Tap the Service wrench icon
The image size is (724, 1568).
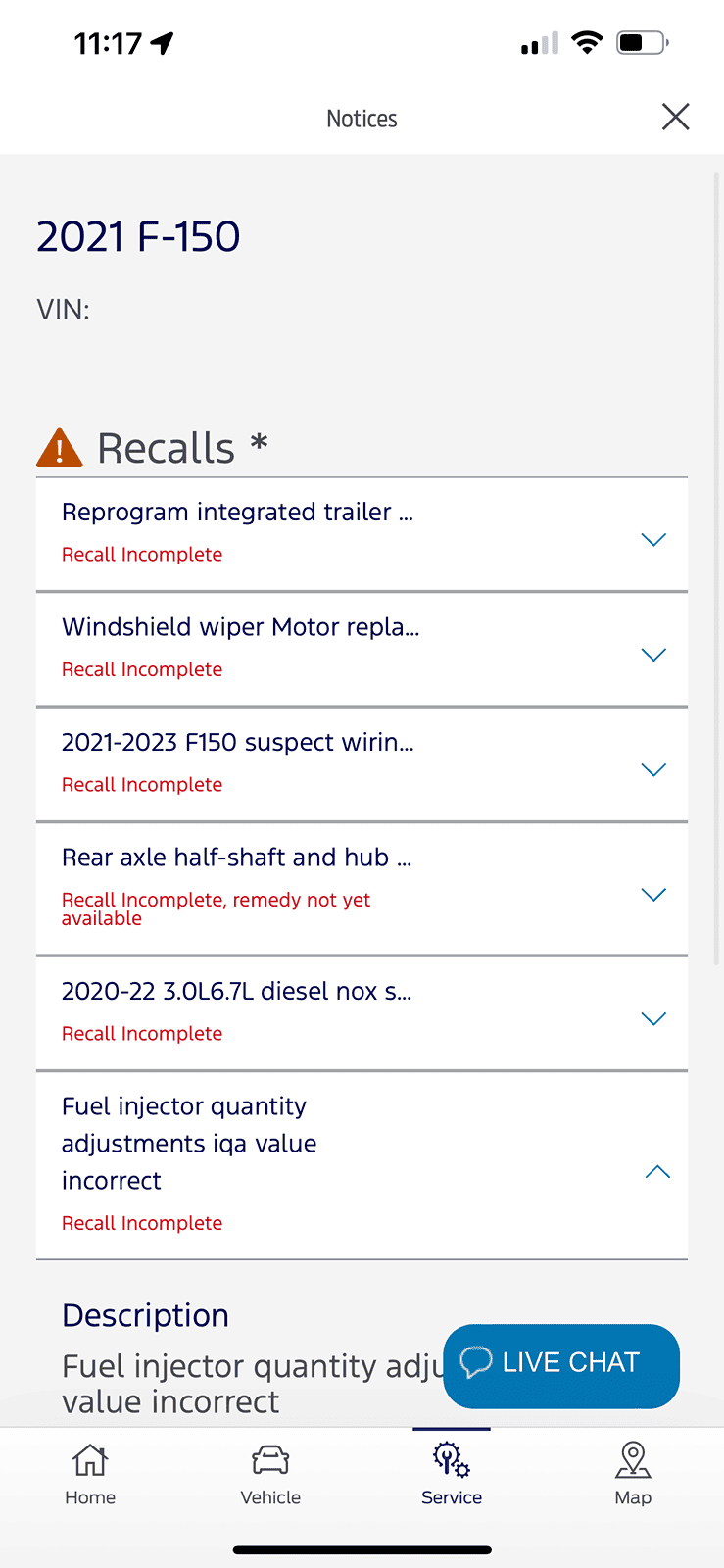(x=451, y=1459)
